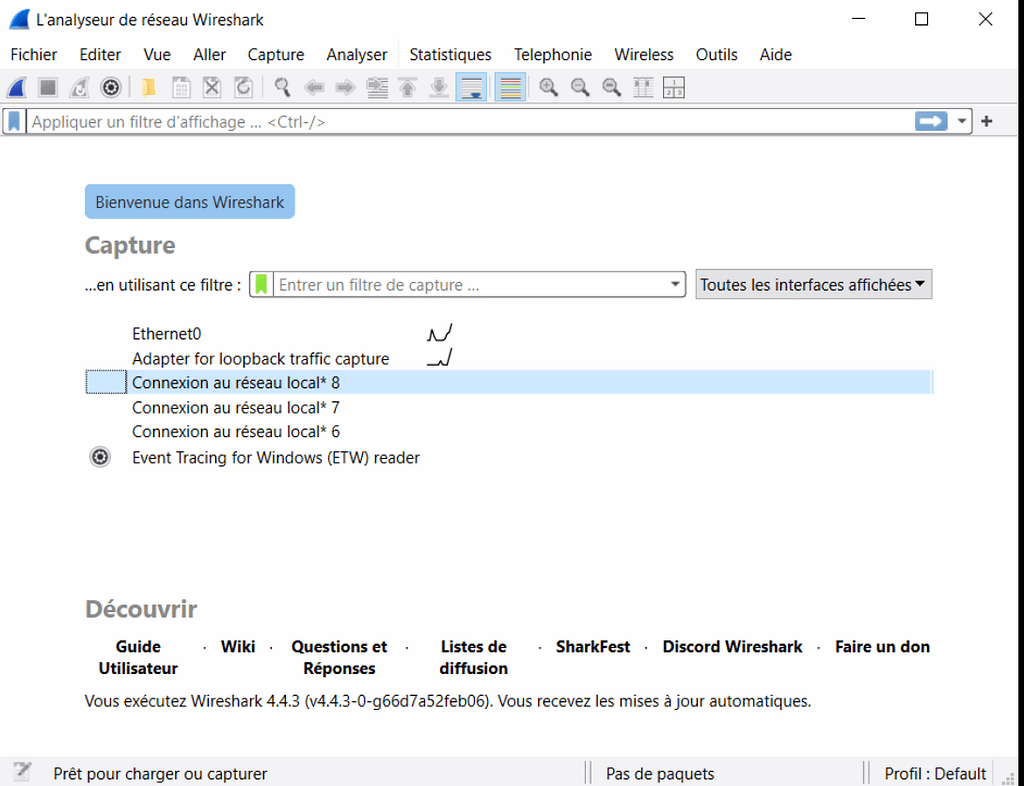Click the display filter bookmark icon
The image size is (1024, 786).
(x=14, y=122)
